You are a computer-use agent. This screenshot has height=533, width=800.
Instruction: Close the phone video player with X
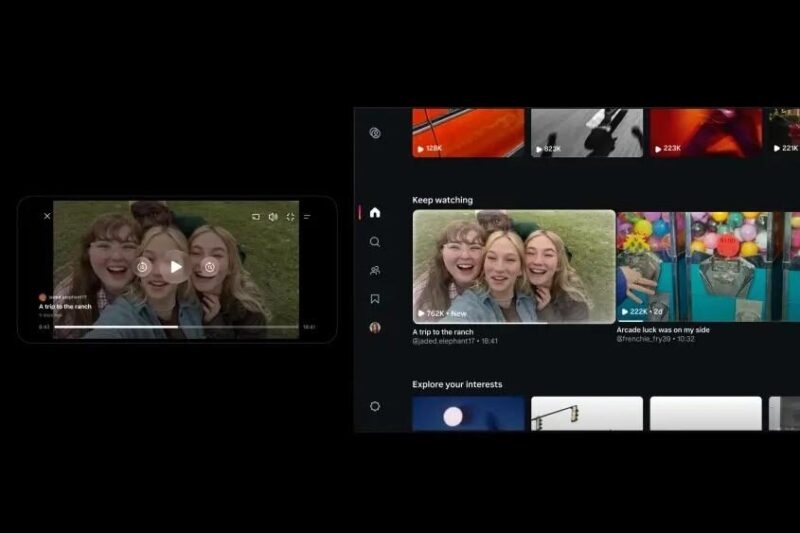[47, 216]
